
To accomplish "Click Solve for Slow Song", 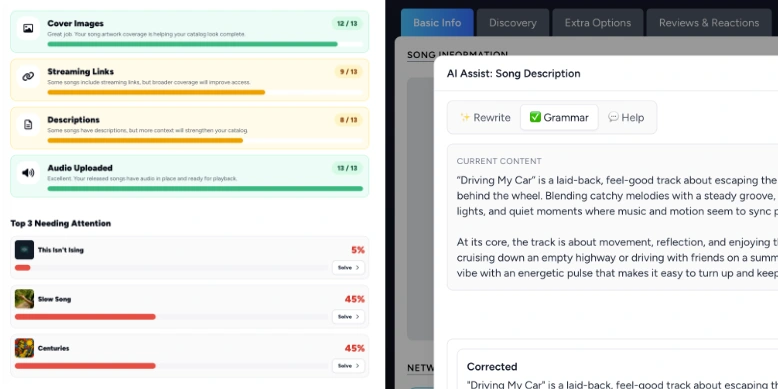I will pyautogui.click(x=348, y=317).
